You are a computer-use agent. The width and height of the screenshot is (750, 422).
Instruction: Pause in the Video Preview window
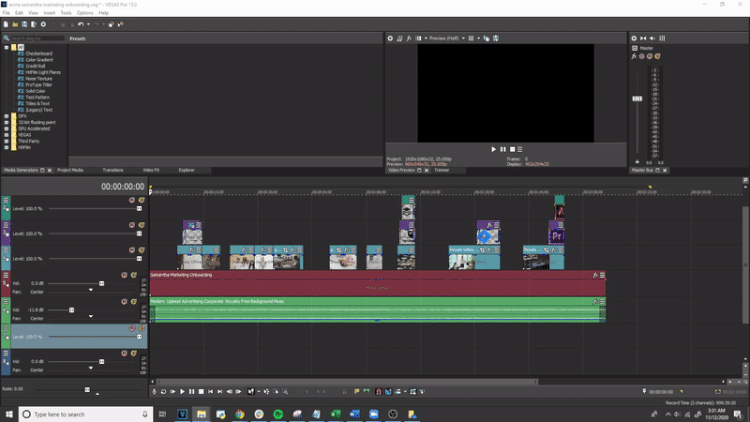point(503,149)
